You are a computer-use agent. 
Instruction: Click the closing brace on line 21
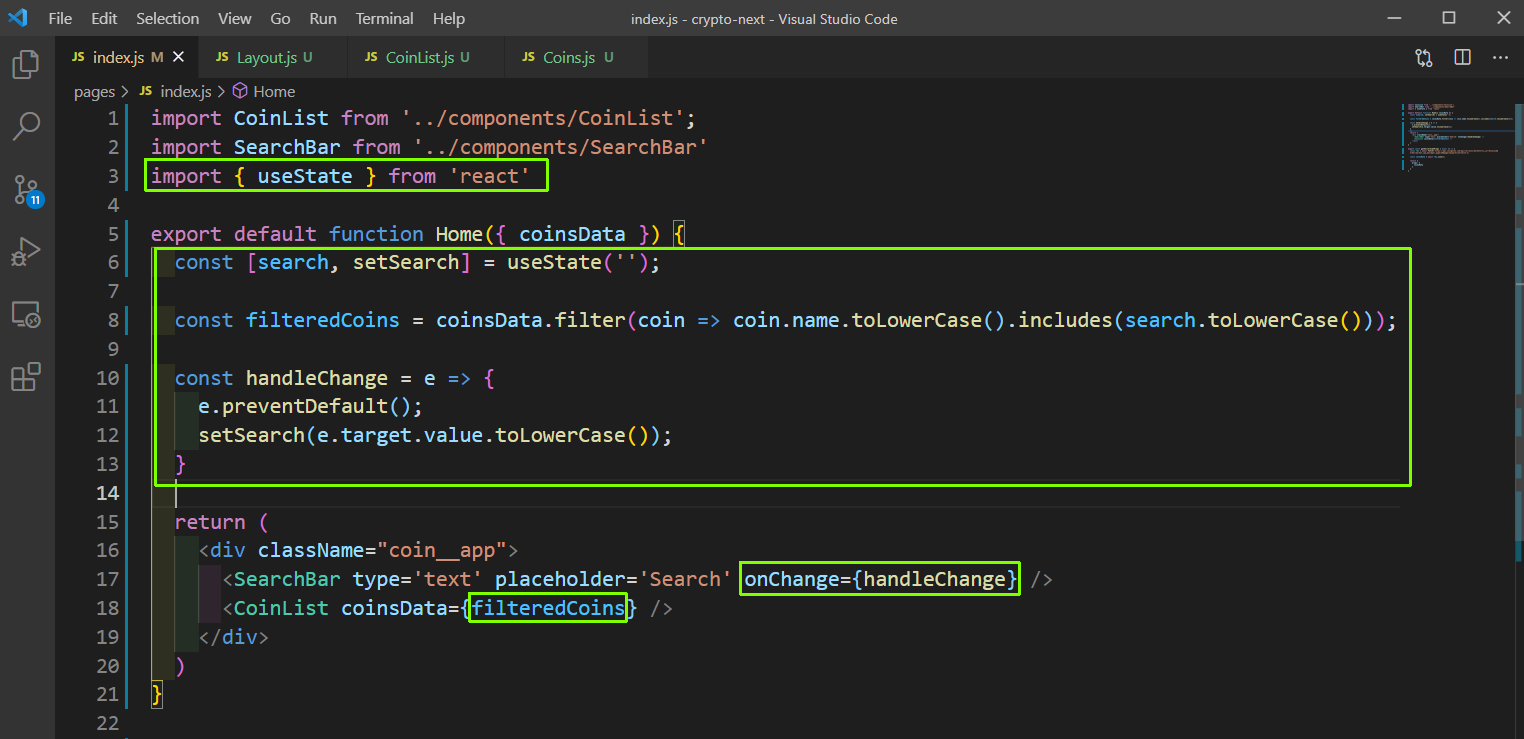pyautogui.click(x=157, y=694)
